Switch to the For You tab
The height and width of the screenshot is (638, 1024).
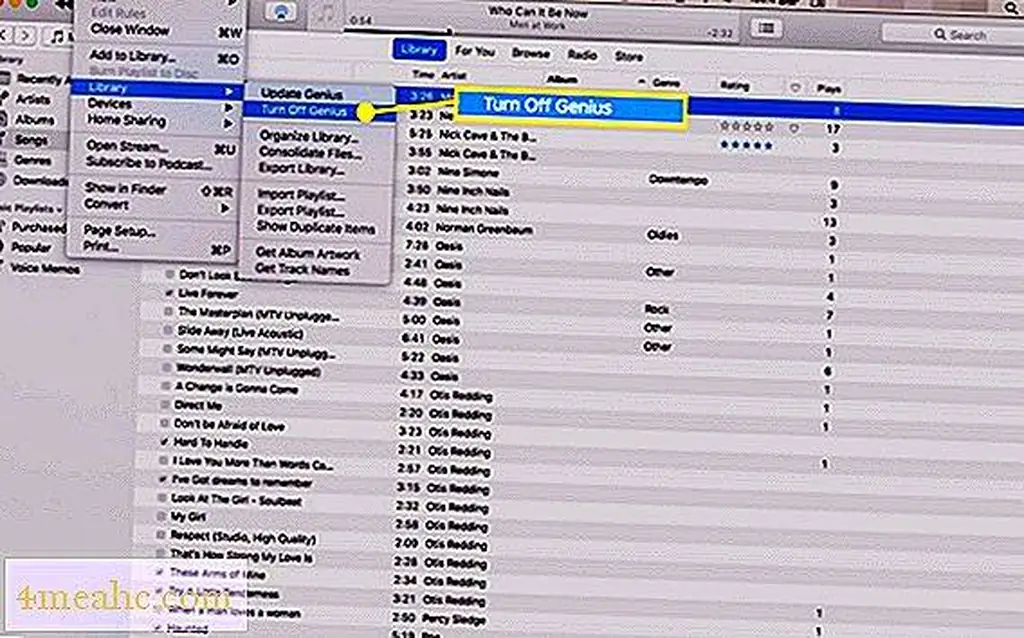coord(475,52)
